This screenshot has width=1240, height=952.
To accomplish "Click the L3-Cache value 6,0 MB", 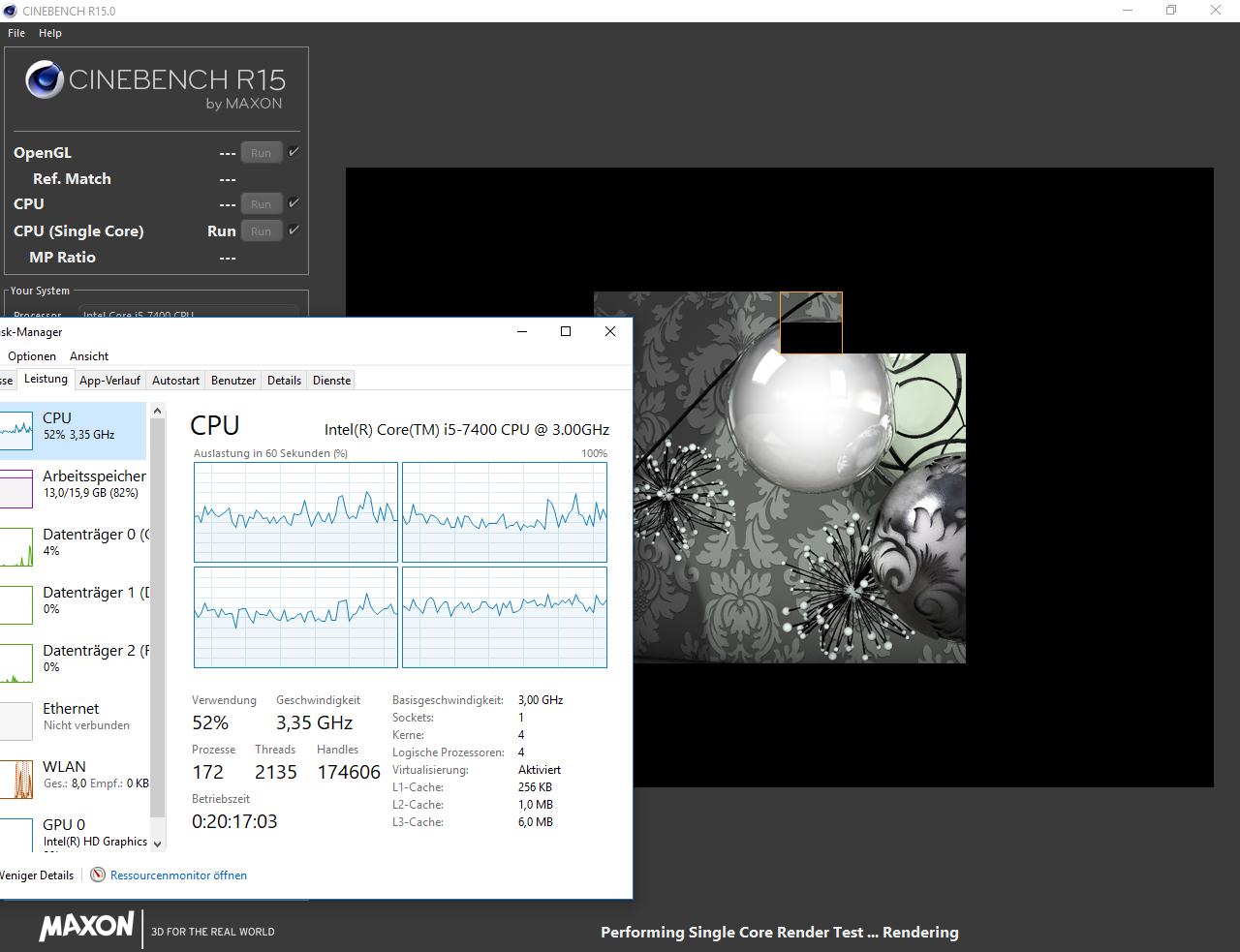I will coord(536,822).
